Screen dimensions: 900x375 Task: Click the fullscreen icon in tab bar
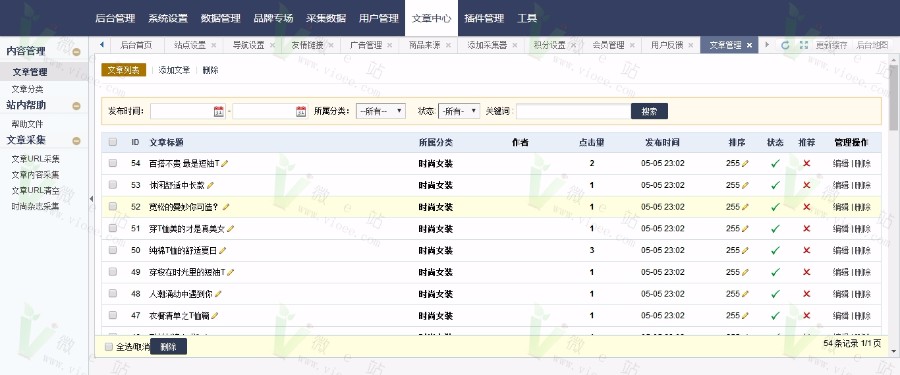tap(803, 45)
